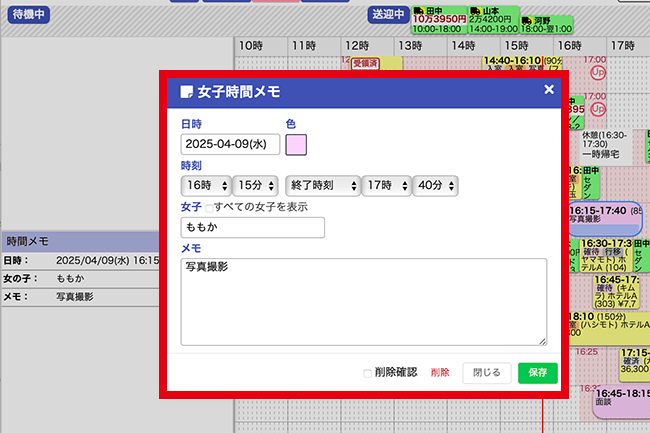Image resolution: width=650 pixels, height=433 pixels.
Task: Click the 写真撮影 memo text area
Action: (363, 301)
